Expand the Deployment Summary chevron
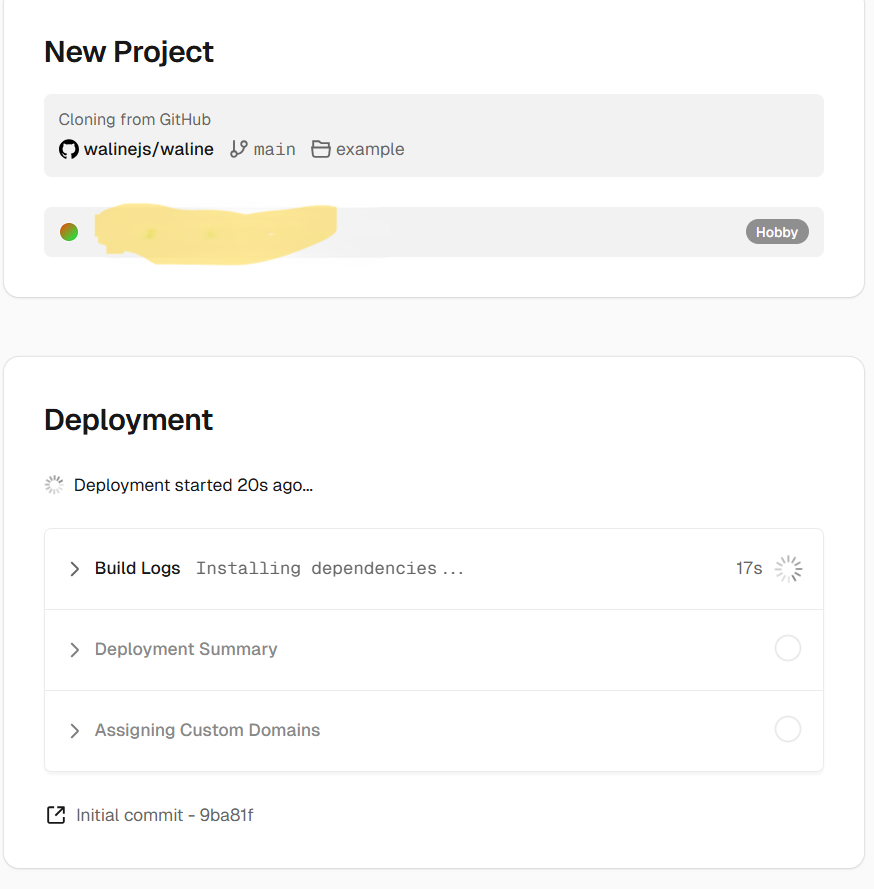Screen dimensions: 874x889 74,650
